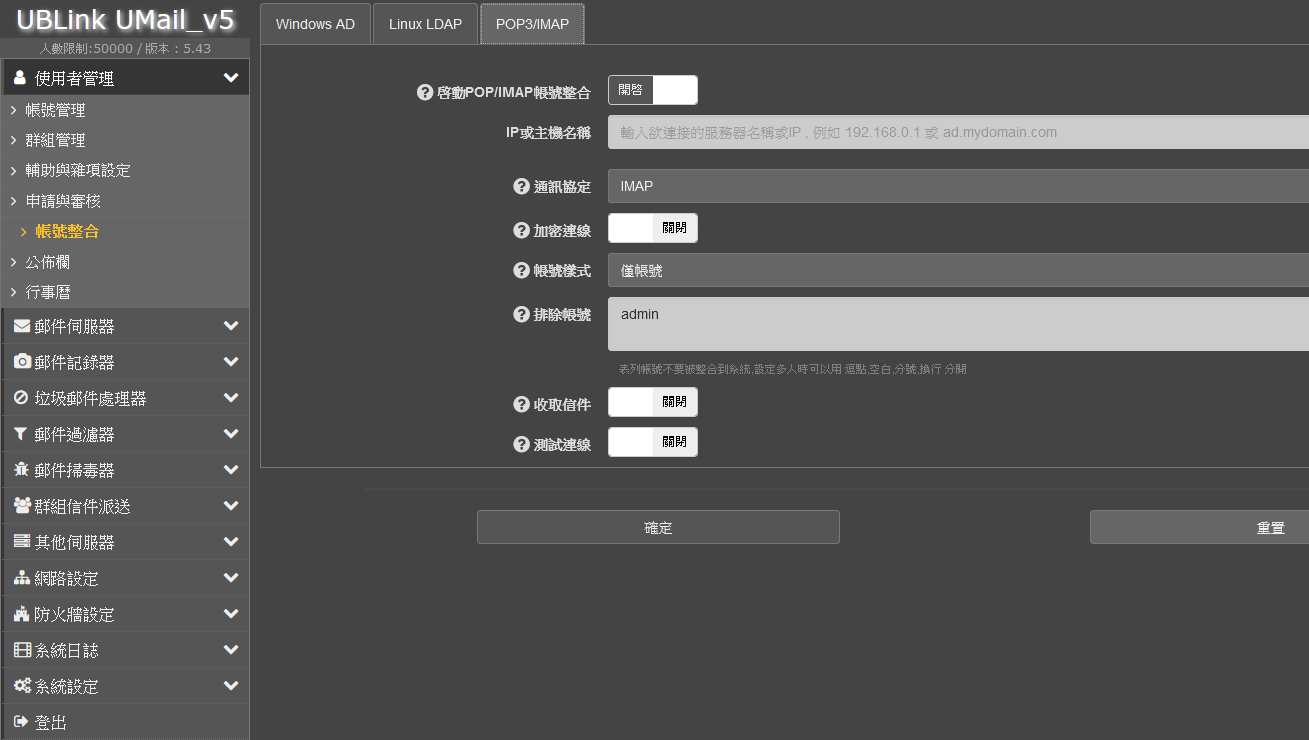This screenshot has width=1309, height=740.
Task: Enable the 加密連線 switch
Action: pos(652,228)
